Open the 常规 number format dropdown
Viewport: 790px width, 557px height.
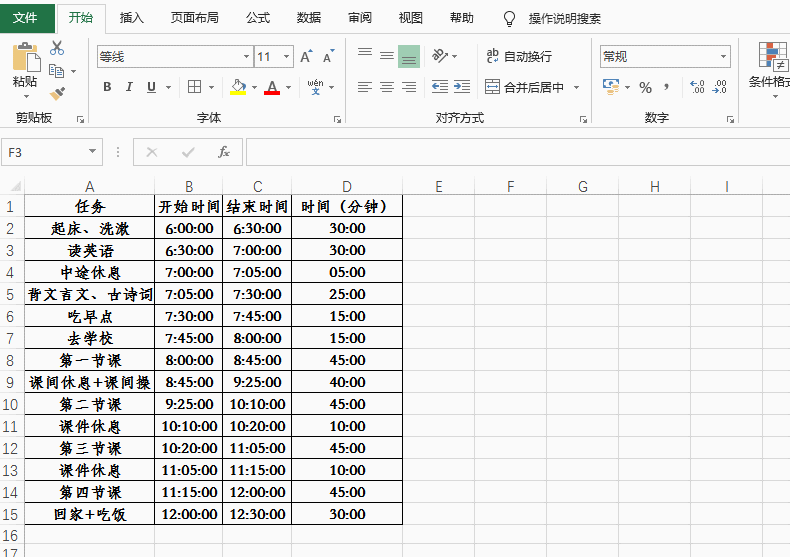723,56
